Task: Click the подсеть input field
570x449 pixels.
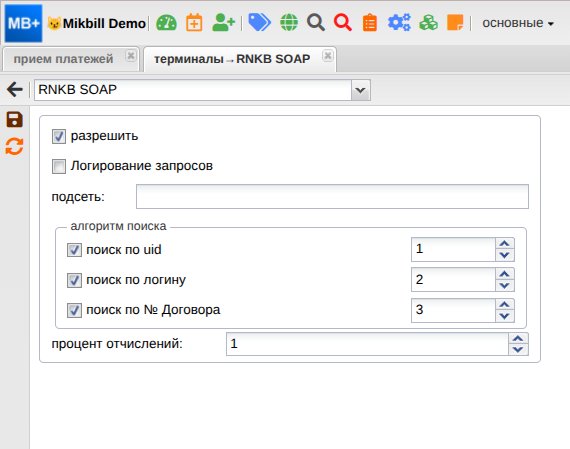Action: (x=332, y=197)
